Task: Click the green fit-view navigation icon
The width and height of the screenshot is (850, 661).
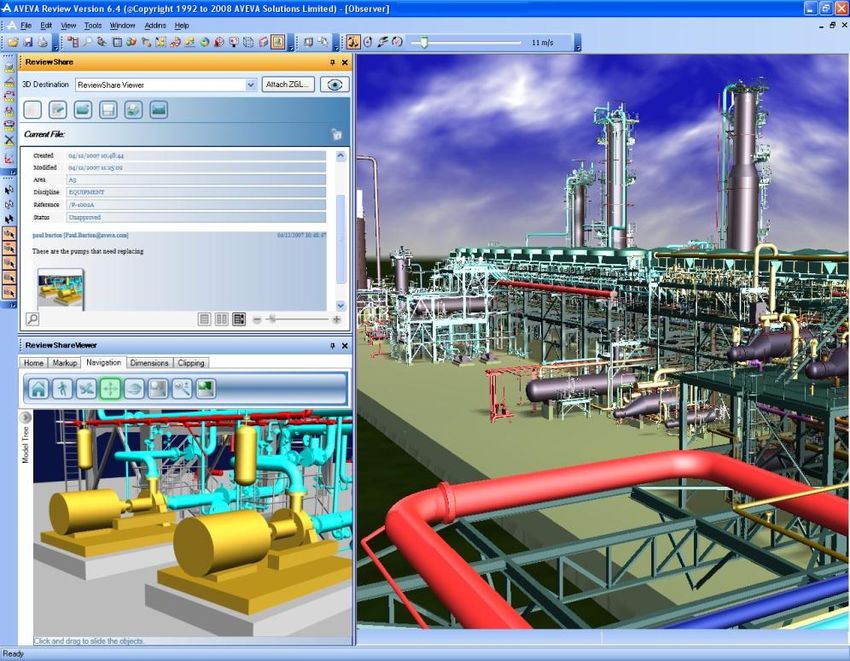Action: (x=205, y=388)
